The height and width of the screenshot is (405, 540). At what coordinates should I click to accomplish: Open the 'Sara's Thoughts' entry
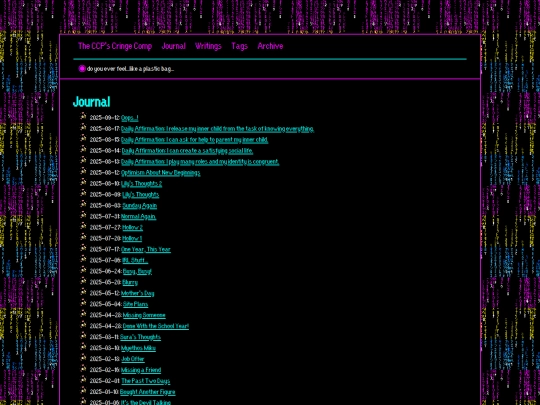click(141, 337)
